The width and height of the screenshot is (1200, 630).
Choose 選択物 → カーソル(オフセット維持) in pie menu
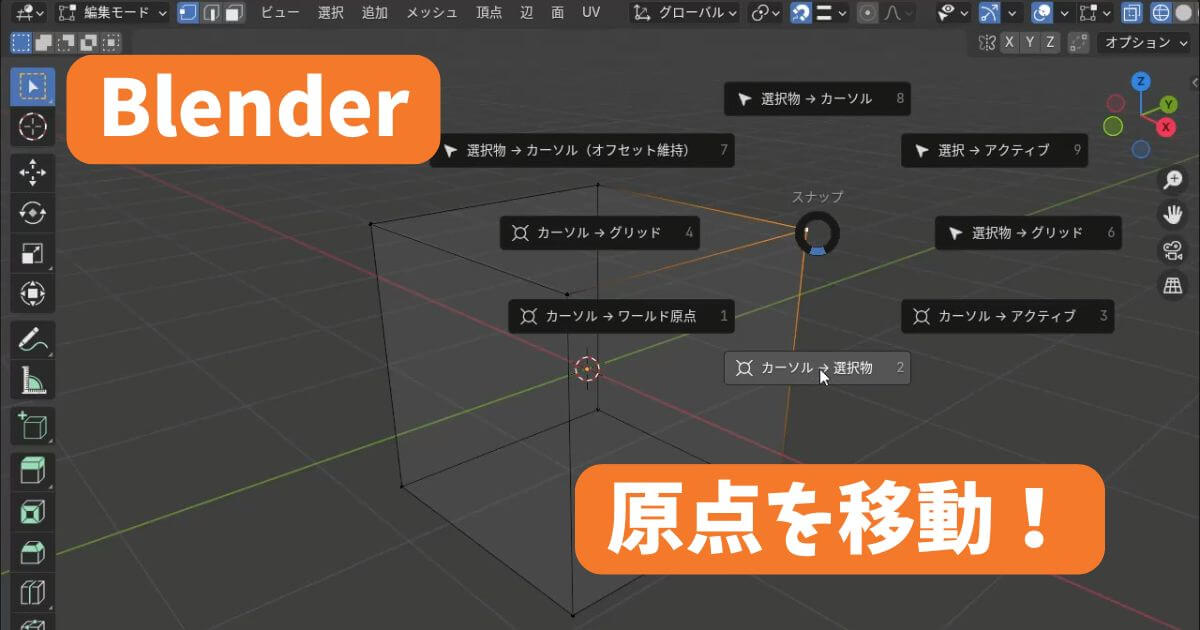[x=582, y=150]
